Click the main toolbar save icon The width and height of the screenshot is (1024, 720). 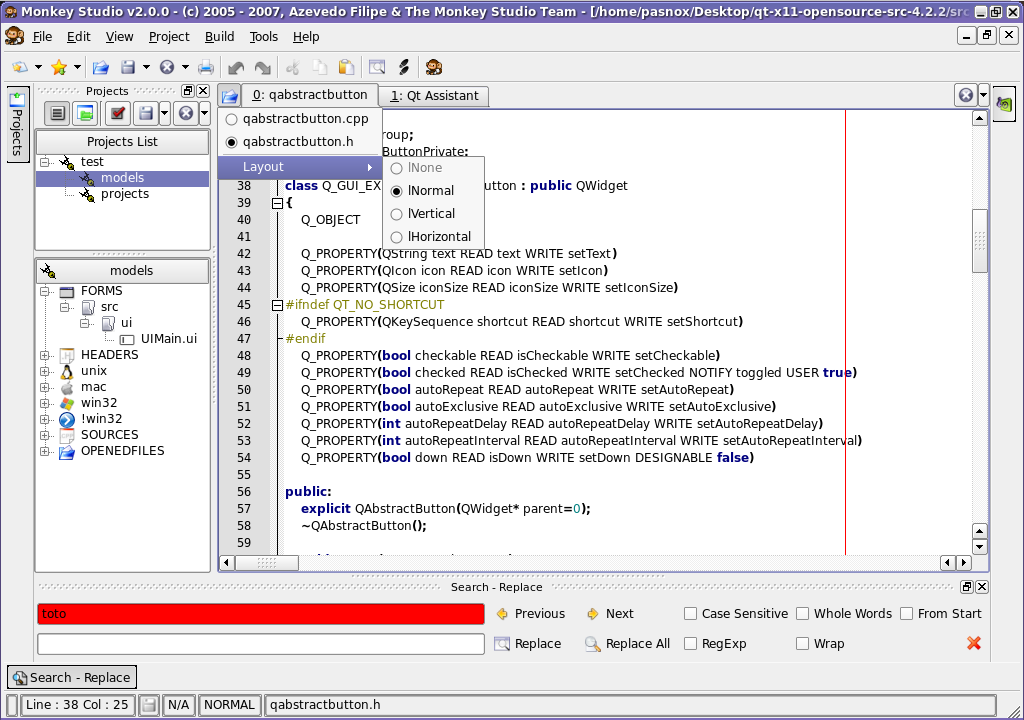(x=128, y=67)
